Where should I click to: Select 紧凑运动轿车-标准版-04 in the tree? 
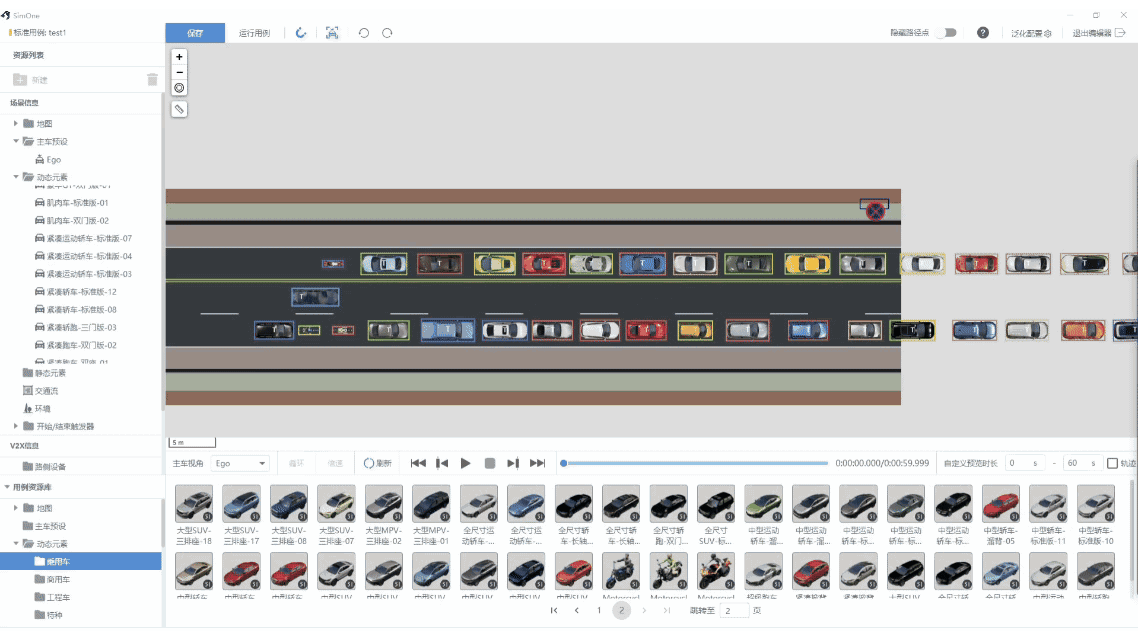[83, 256]
